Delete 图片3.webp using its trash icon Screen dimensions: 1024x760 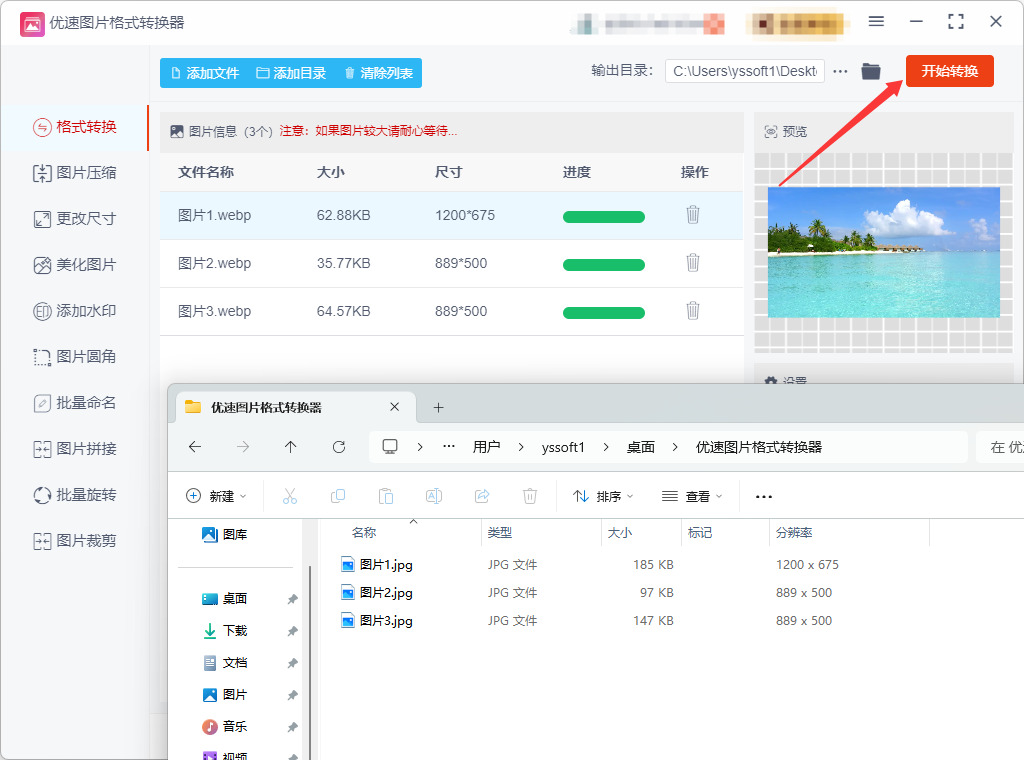tap(693, 311)
